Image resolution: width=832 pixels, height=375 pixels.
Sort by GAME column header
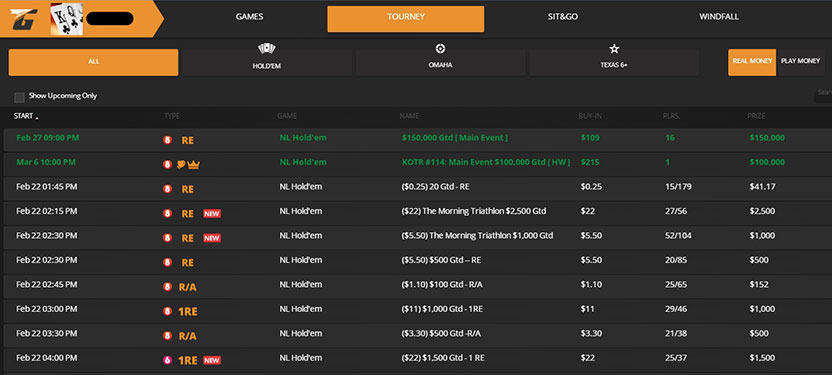point(287,116)
